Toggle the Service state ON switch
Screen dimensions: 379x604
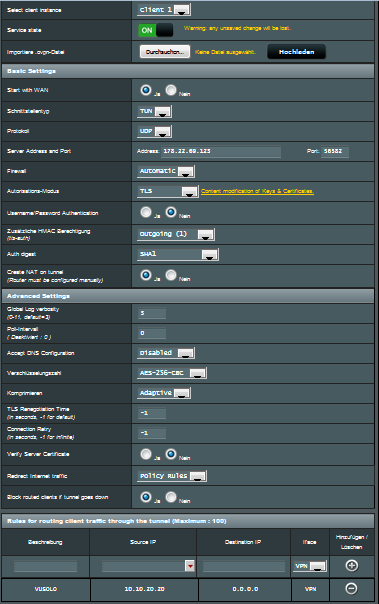156,30
